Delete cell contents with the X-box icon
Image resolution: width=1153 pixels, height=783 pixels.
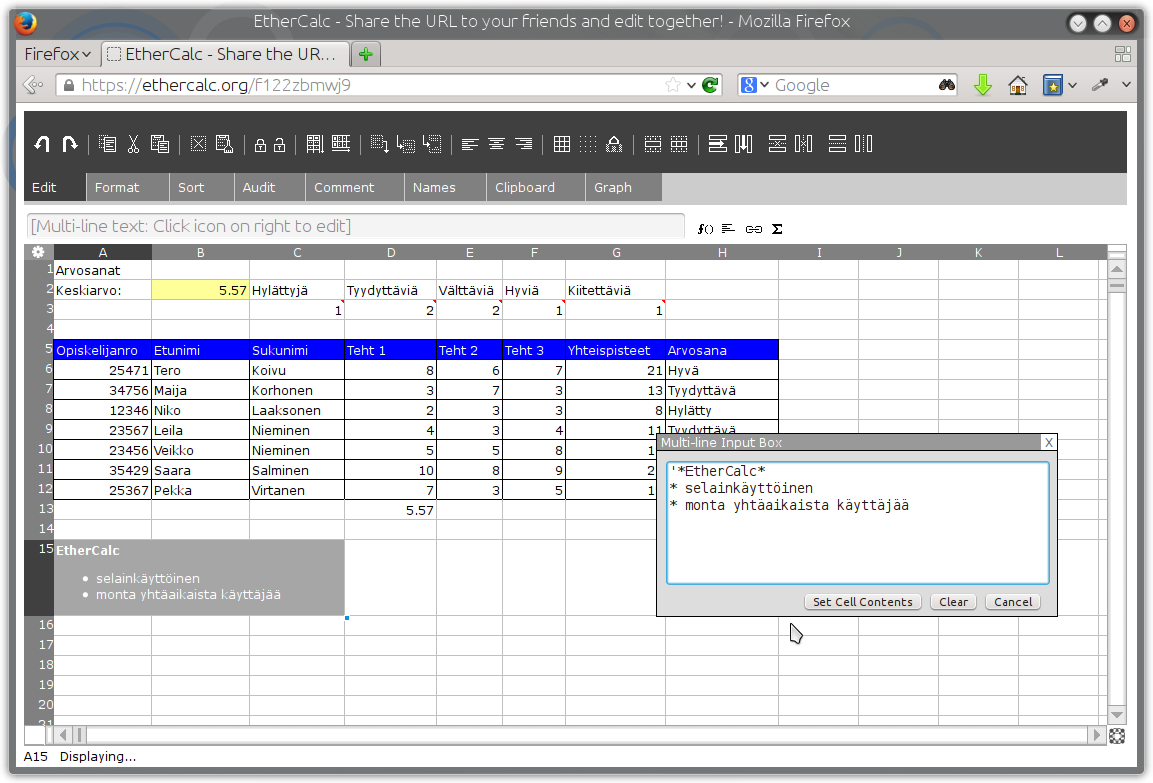tap(199, 144)
